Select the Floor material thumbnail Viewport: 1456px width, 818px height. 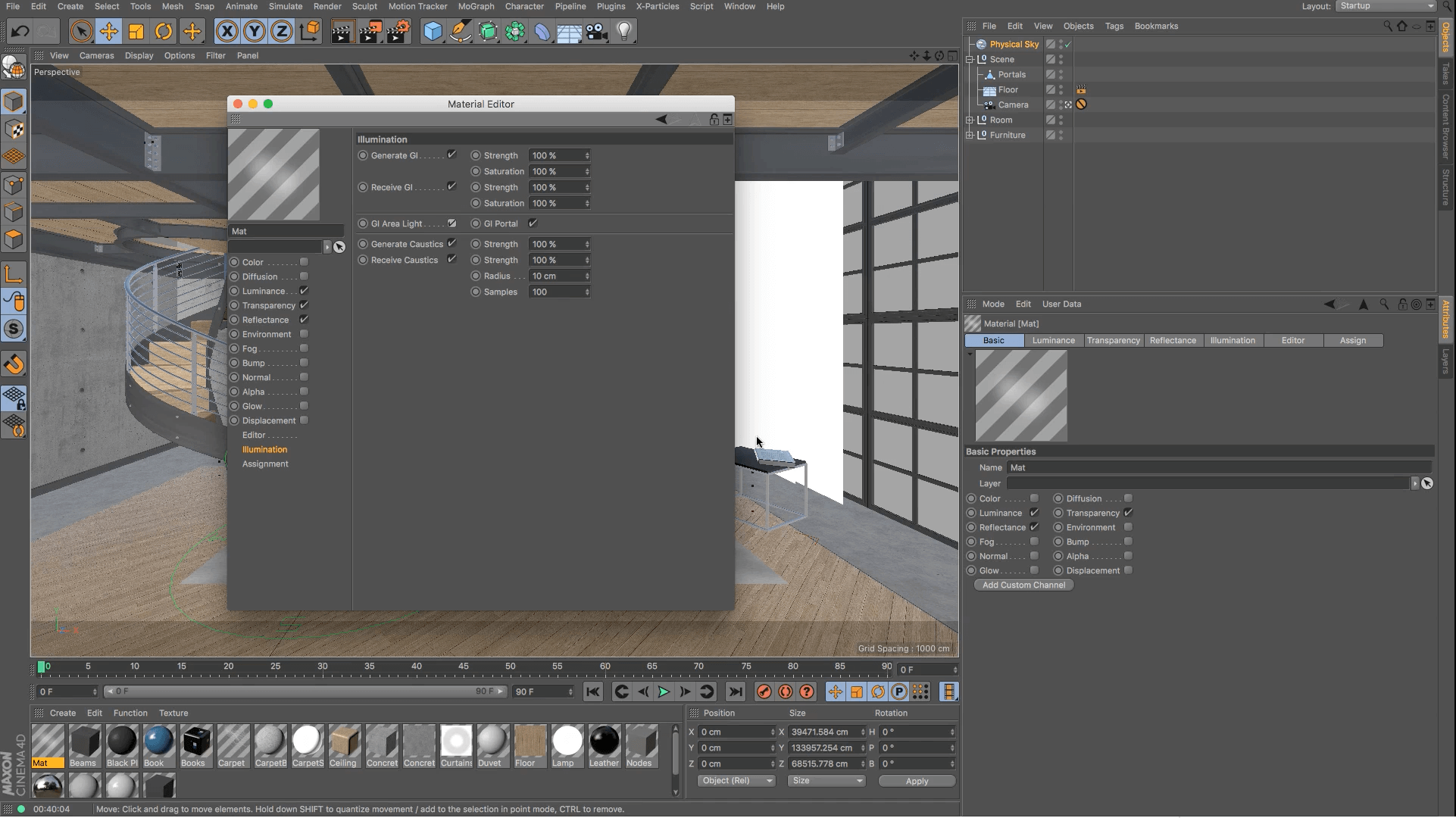[x=530, y=742]
